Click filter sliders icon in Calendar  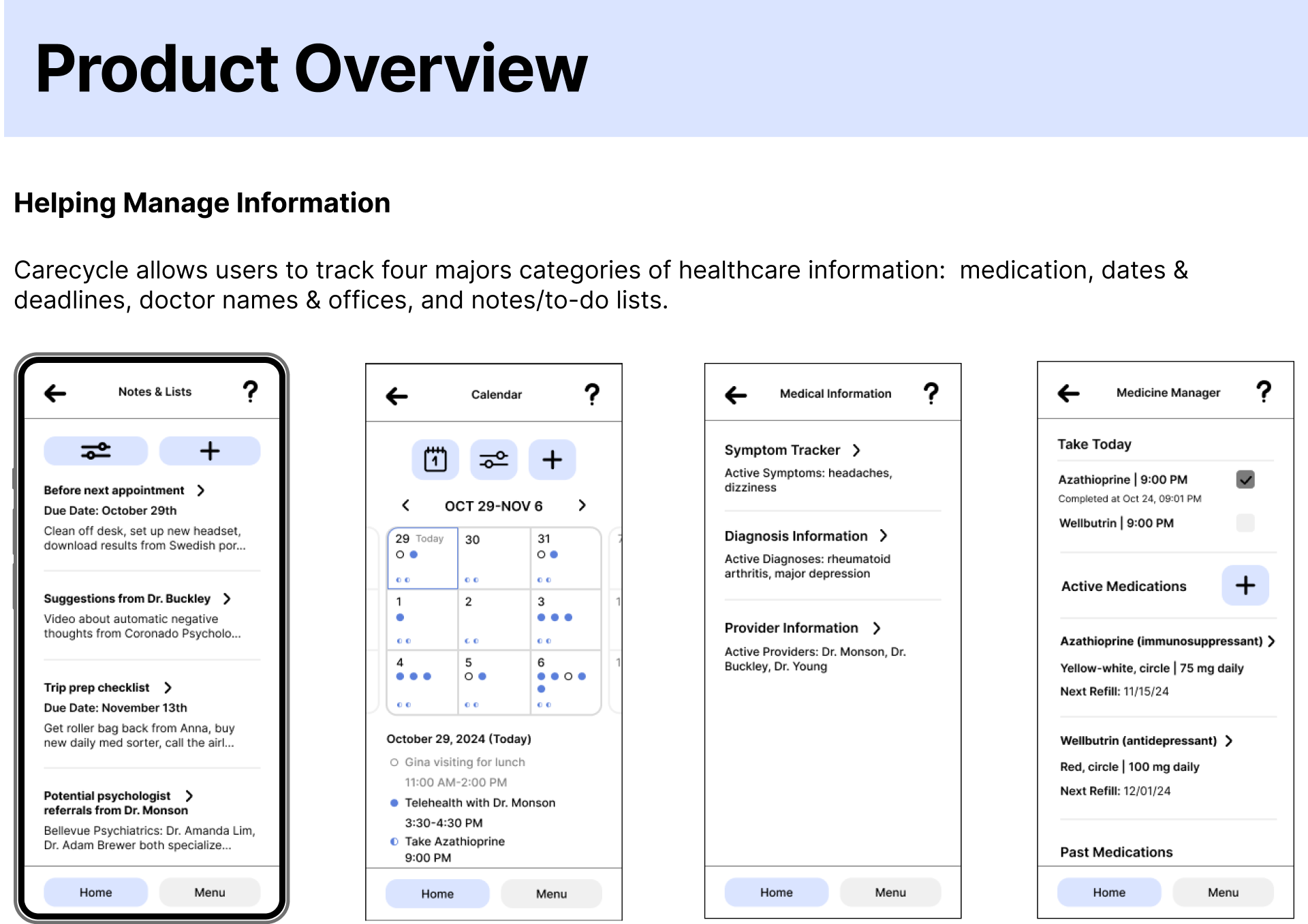click(494, 460)
